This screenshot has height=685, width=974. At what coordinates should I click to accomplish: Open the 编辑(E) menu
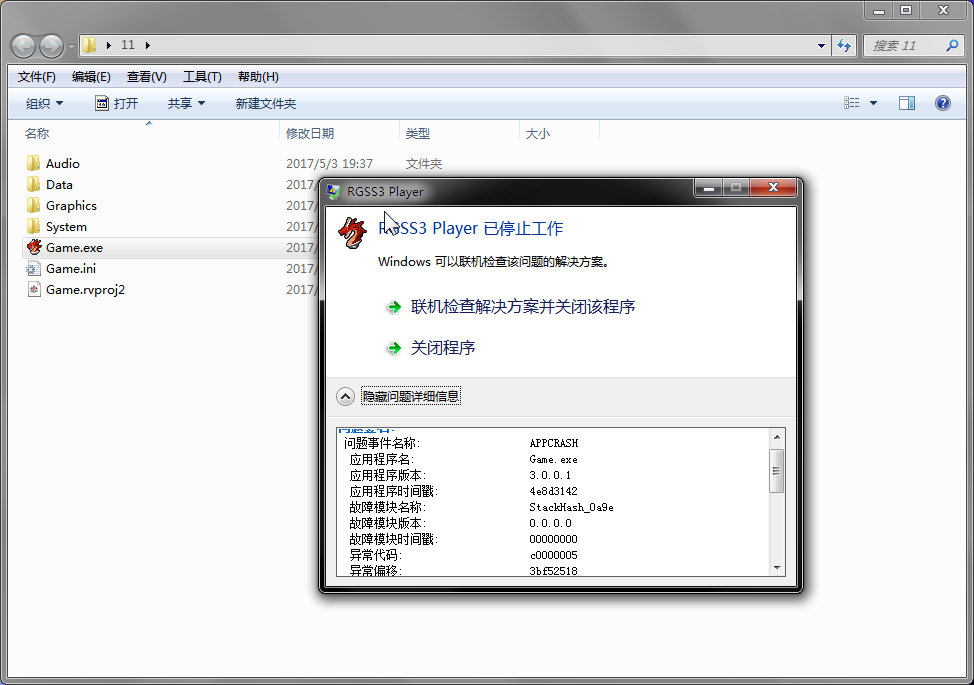tap(91, 76)
